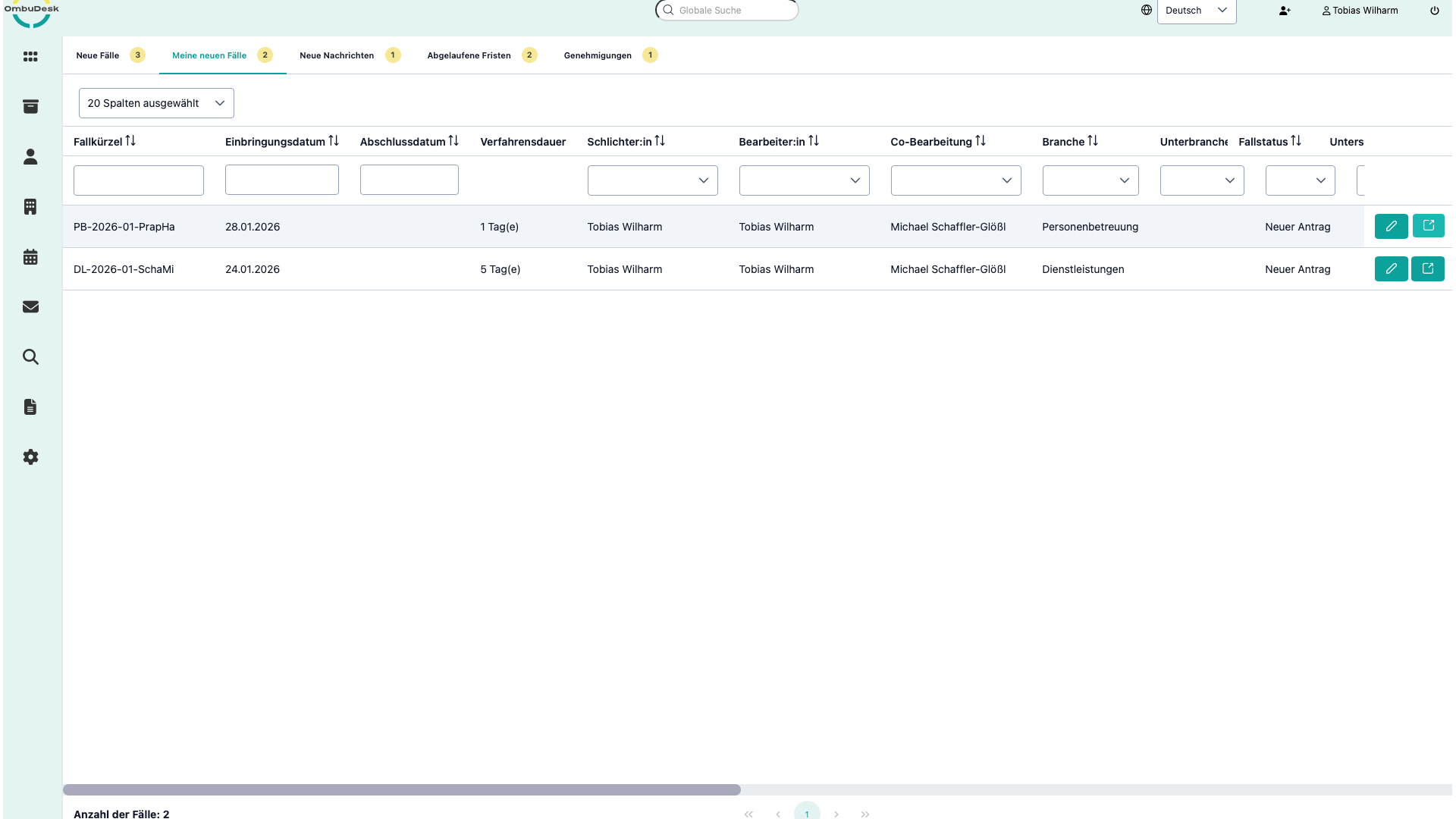This screenshot has width=1456, height=819.
Task: Open the document icon in sidebar
Action: coord(30,407)
